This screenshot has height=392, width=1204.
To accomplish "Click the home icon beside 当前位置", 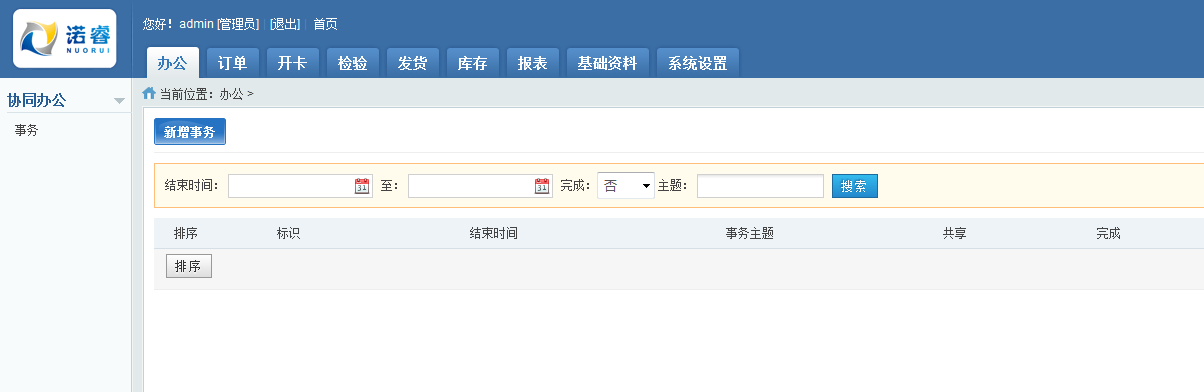I will (x=149, y=94).
